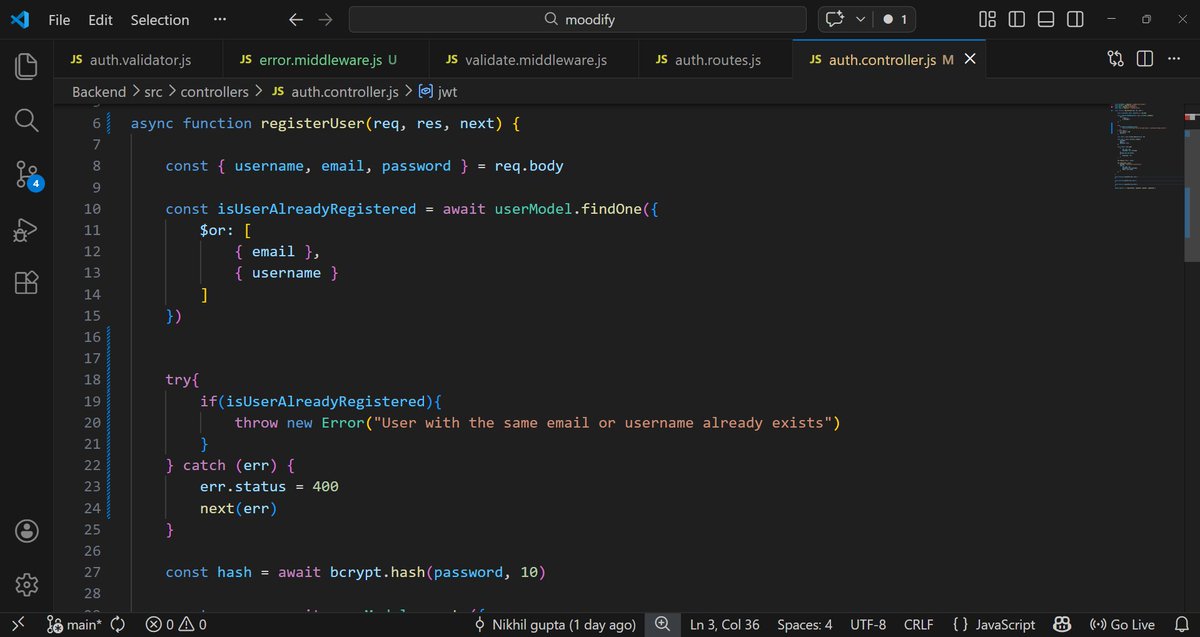The image size is (1200, 637).
Task: Open the Customize Layout icon
Action: coord(987,19)
